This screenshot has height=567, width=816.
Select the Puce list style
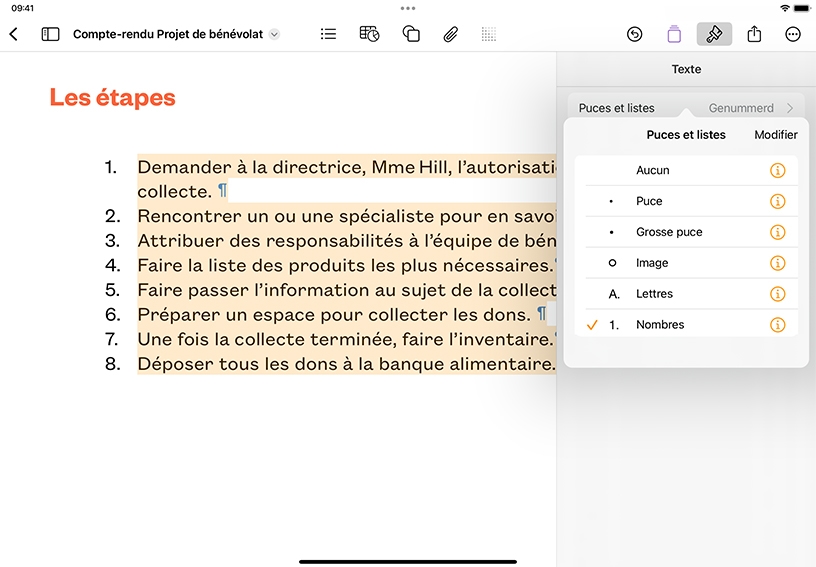click(686, 201)
